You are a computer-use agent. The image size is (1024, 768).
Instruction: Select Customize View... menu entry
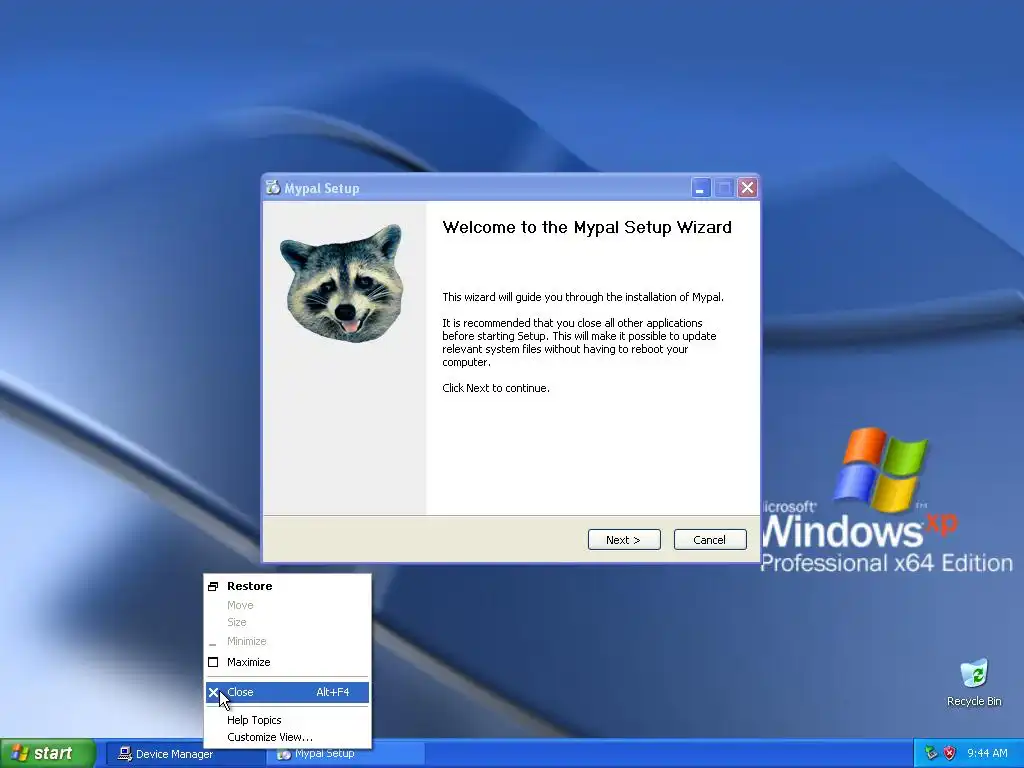(287, 737)
